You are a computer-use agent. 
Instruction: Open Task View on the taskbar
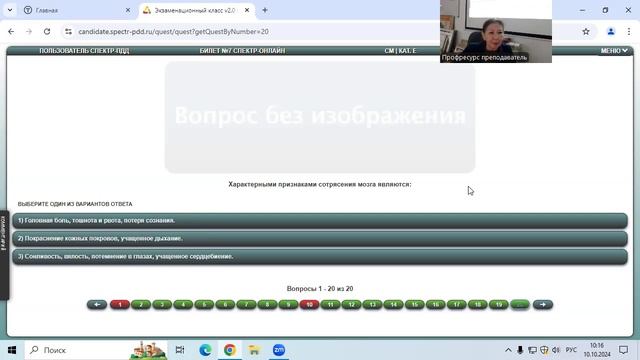180,350
